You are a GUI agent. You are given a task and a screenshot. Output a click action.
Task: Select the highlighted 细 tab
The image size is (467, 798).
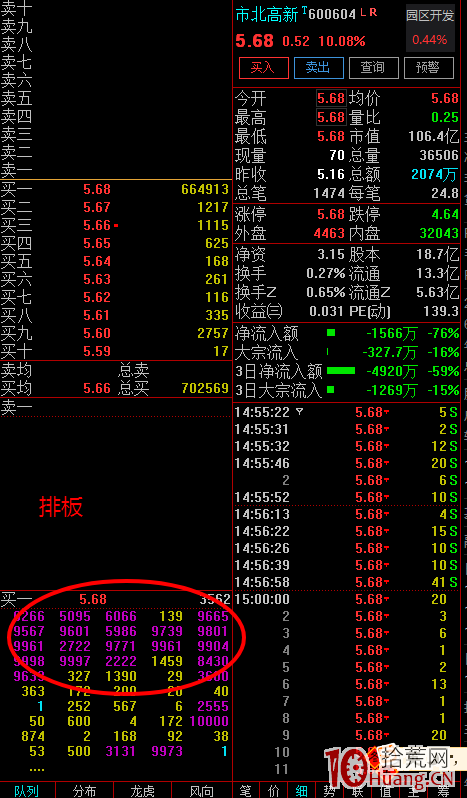click(302, 791)
